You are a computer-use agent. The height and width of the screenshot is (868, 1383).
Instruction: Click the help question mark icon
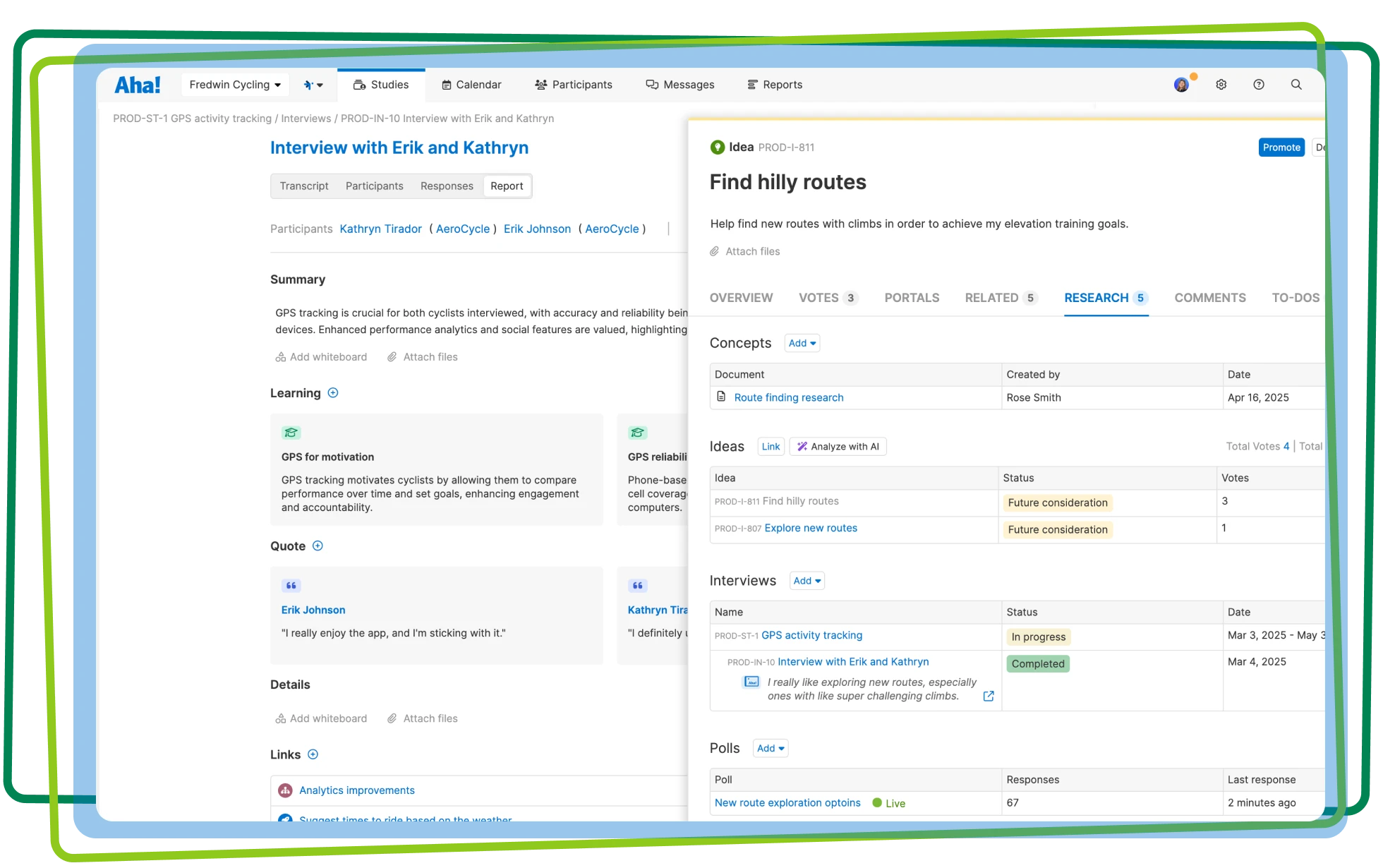tap(1259, 84)
